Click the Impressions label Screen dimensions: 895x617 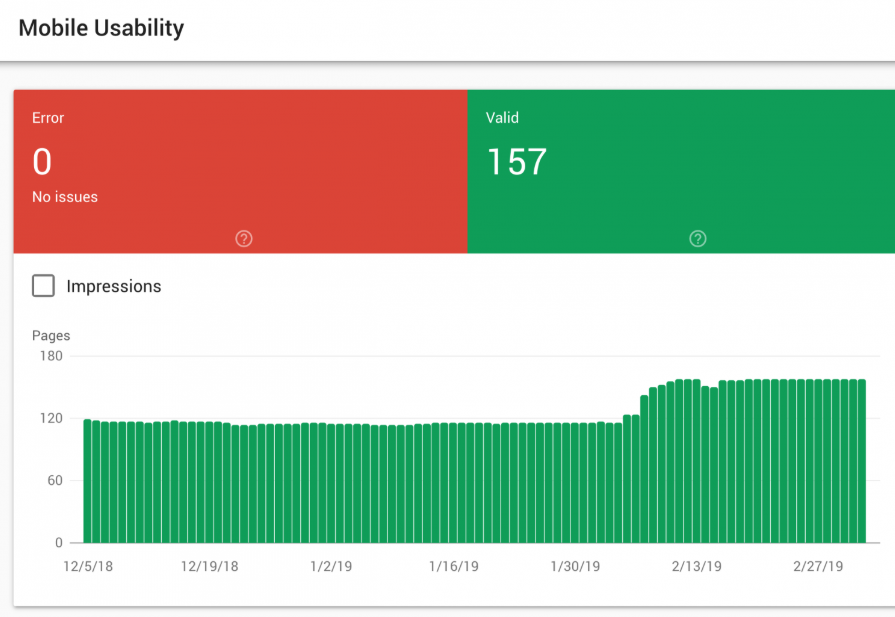114,286
